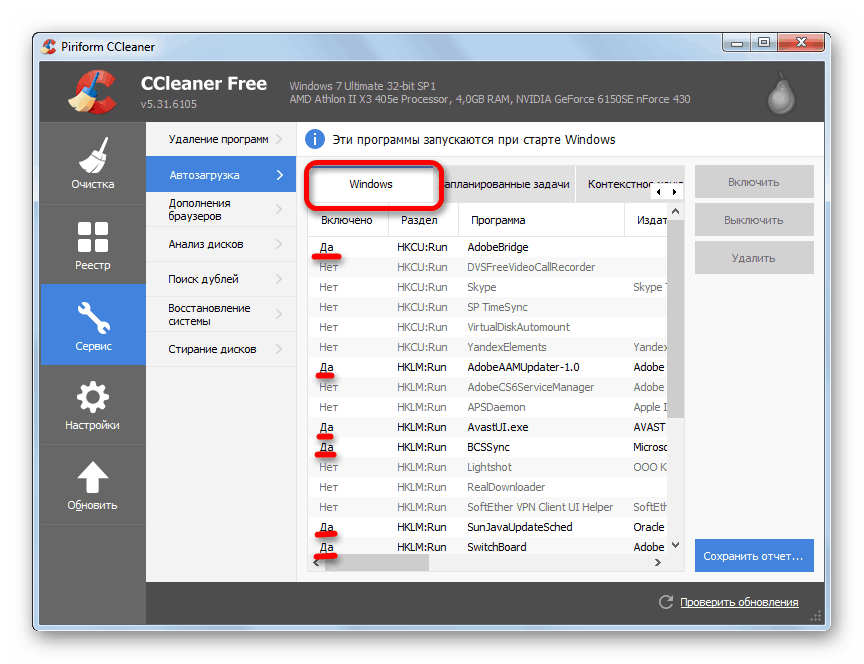
Task: Click the Проверить обновления link
Action: coord(739,602)
